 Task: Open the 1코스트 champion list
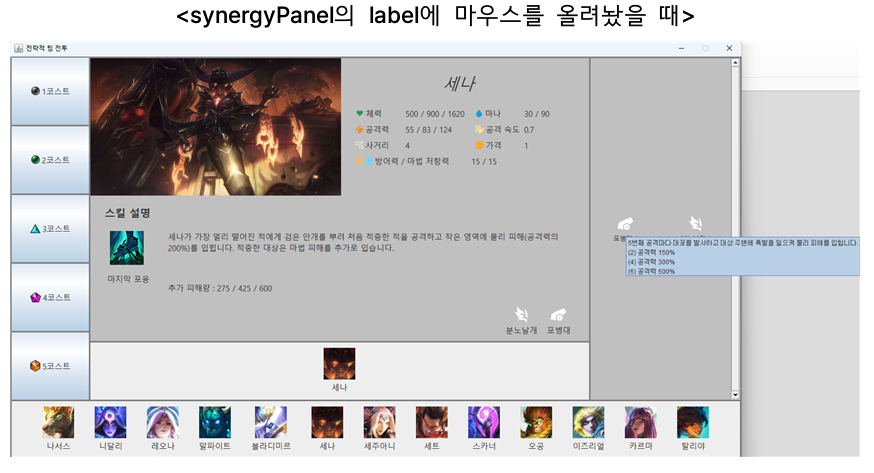pyautogui.click(x=50, y=91)
